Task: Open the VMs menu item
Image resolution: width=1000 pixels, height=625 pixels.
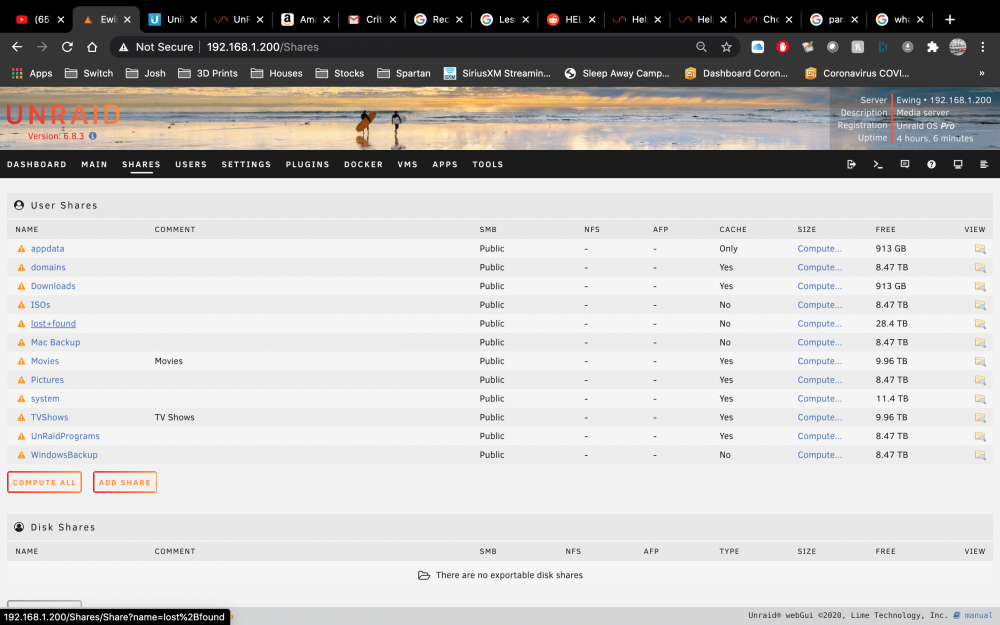Action: pos(408,165)
